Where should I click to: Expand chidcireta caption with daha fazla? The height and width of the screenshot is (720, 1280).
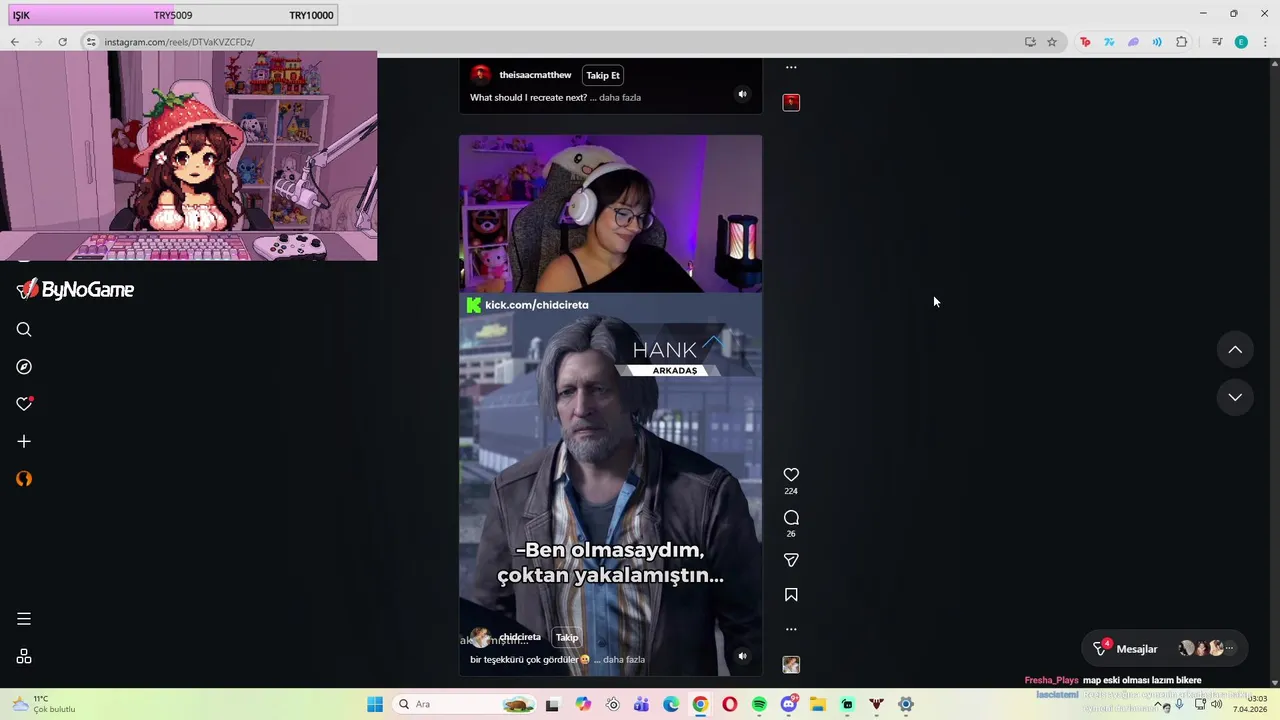click(x=624, y=659)
